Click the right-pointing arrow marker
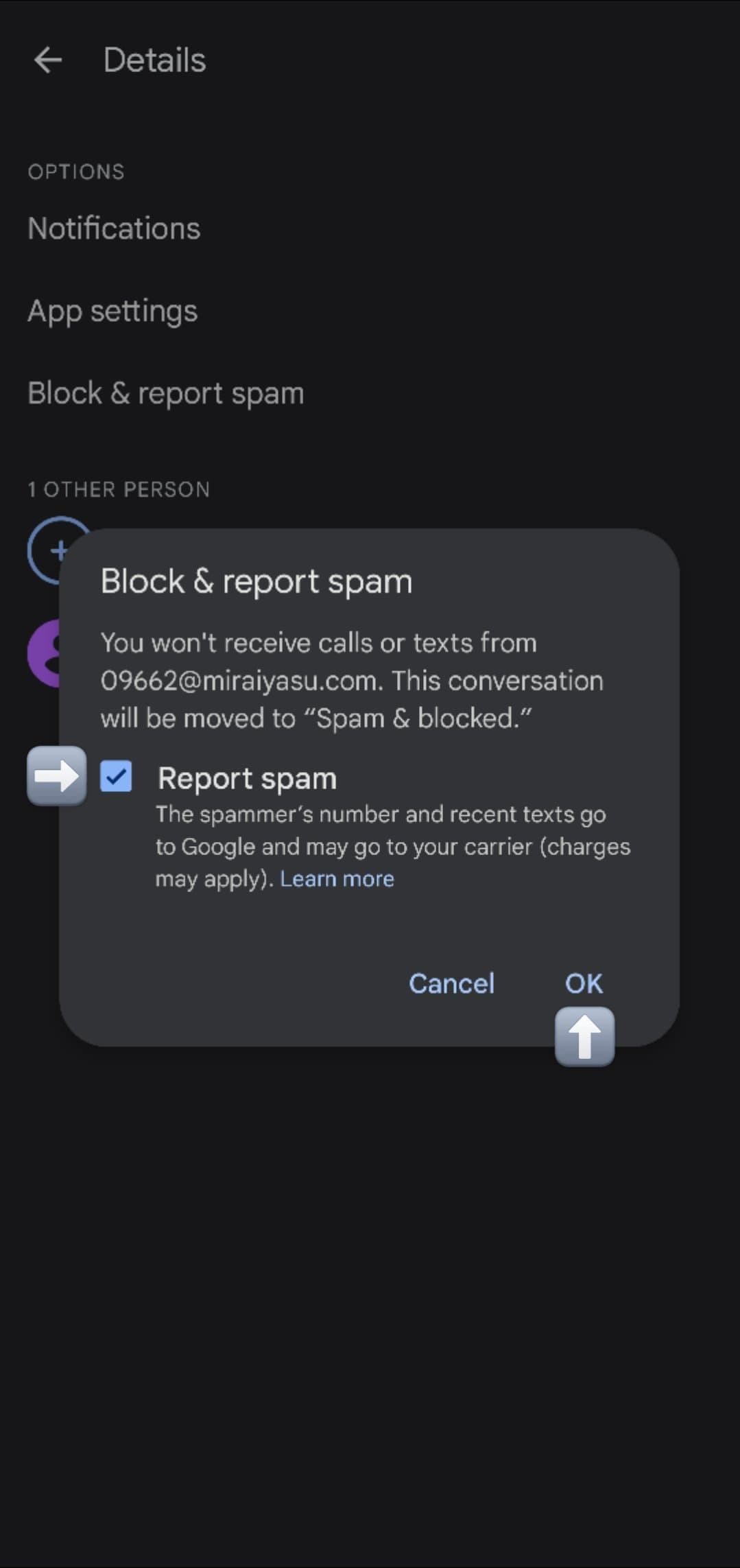This screenshot has width=740, height=1568. pos(57,776)
